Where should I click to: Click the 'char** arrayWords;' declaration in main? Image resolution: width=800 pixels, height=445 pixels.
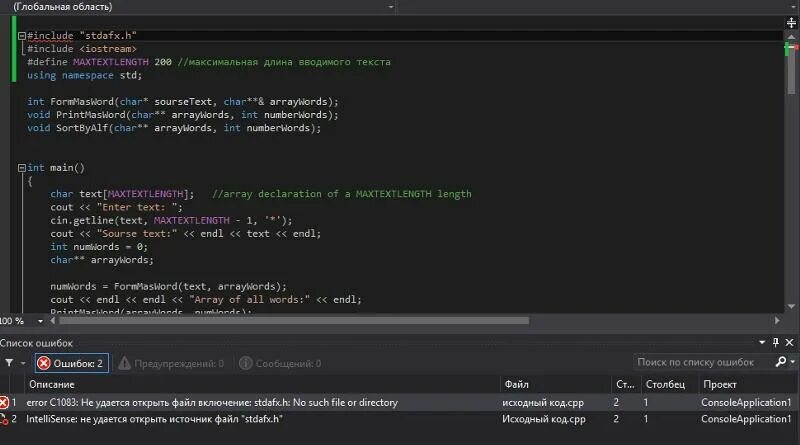(102, 260)
